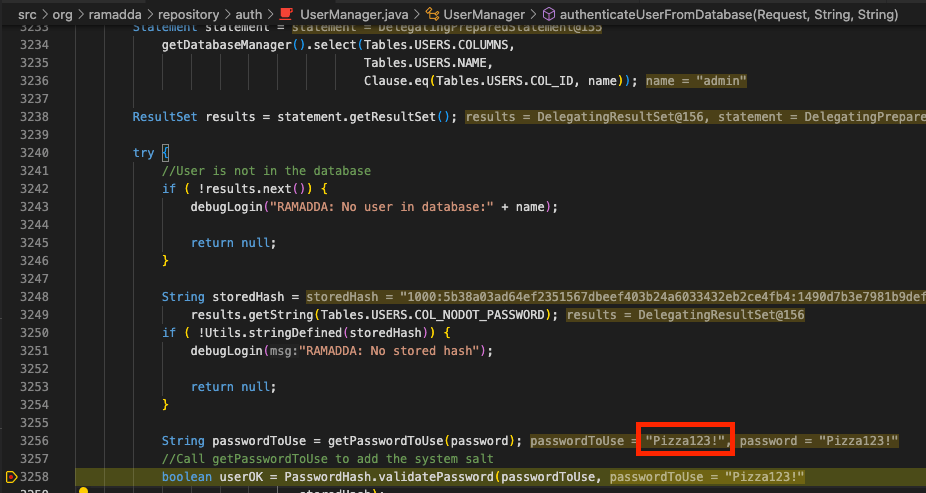
Task: Click inline value name = "admin"
Action: (x=696, y=81)
